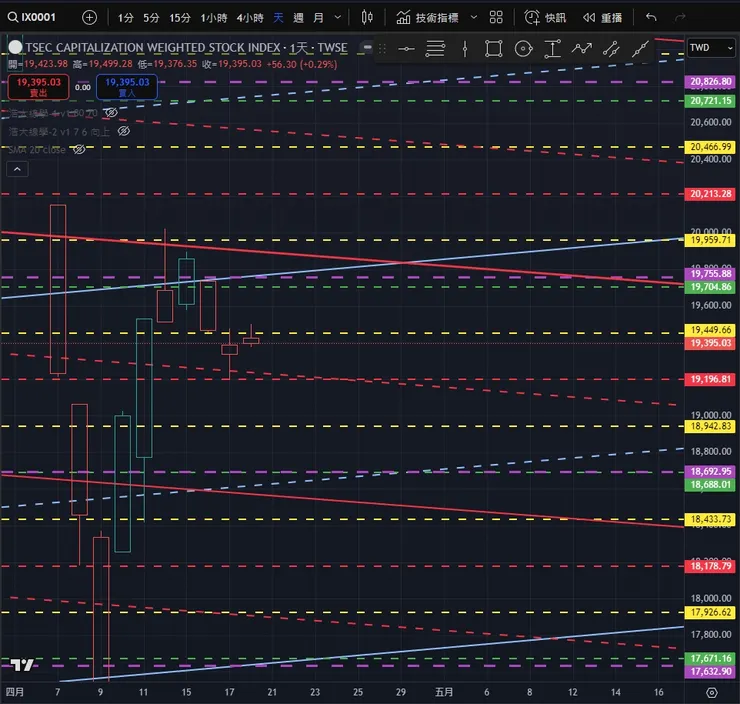Viewport: 740px width, 704px height.
Task: Switch to 4小時 interval
Action: tap(250, 18)
